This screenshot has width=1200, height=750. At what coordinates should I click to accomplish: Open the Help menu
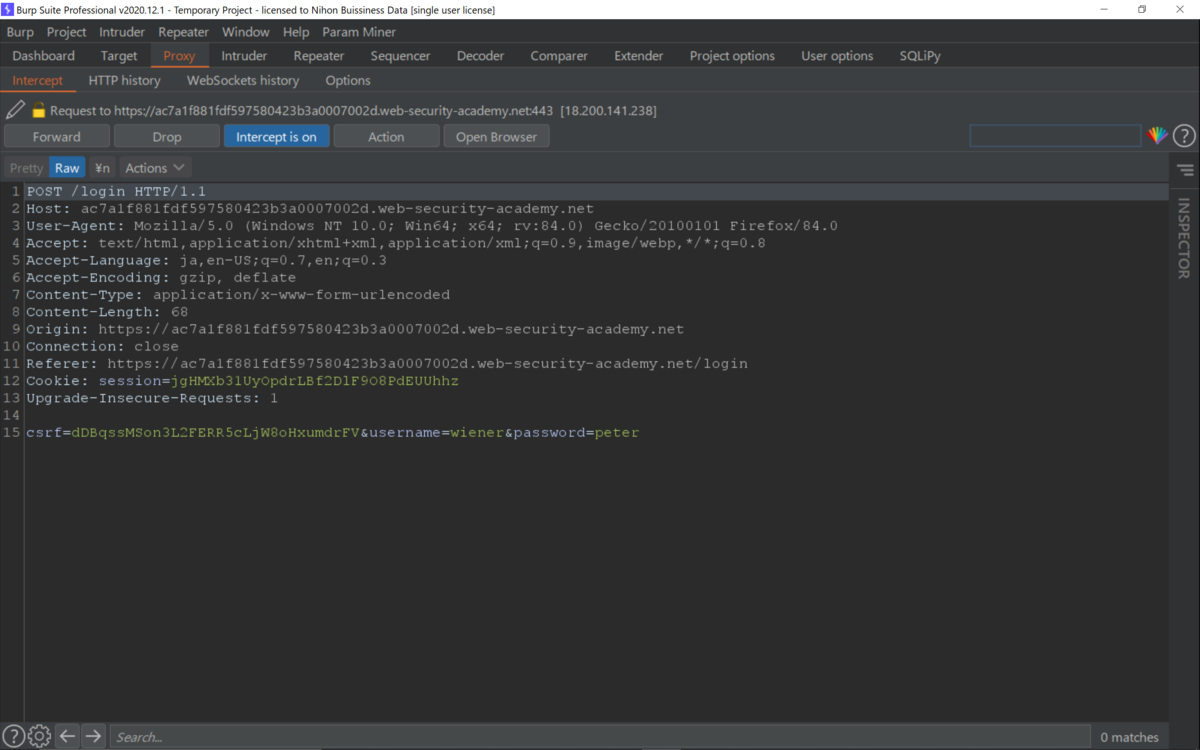296,32
